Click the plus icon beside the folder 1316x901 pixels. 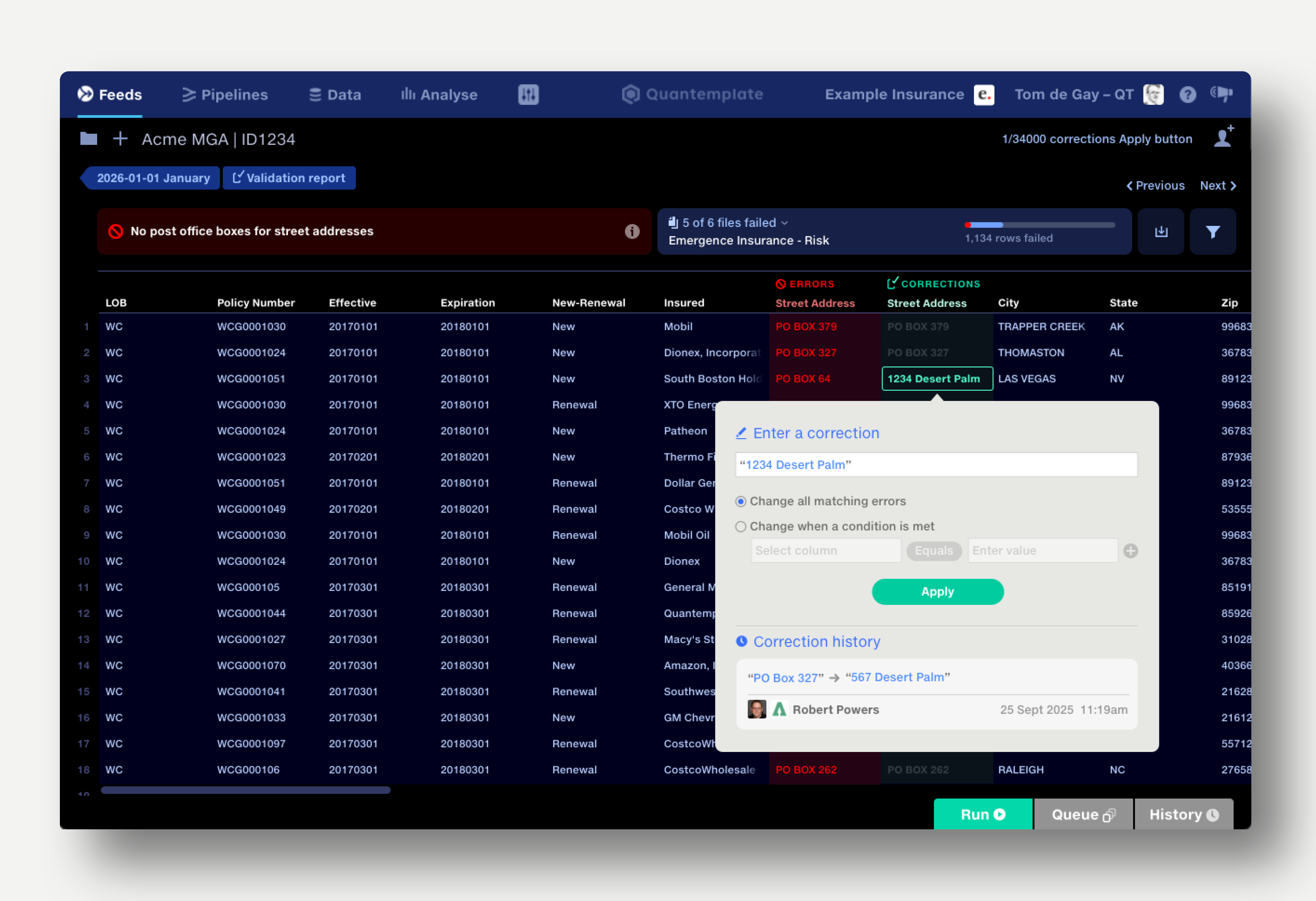click(x=120, y=139)
